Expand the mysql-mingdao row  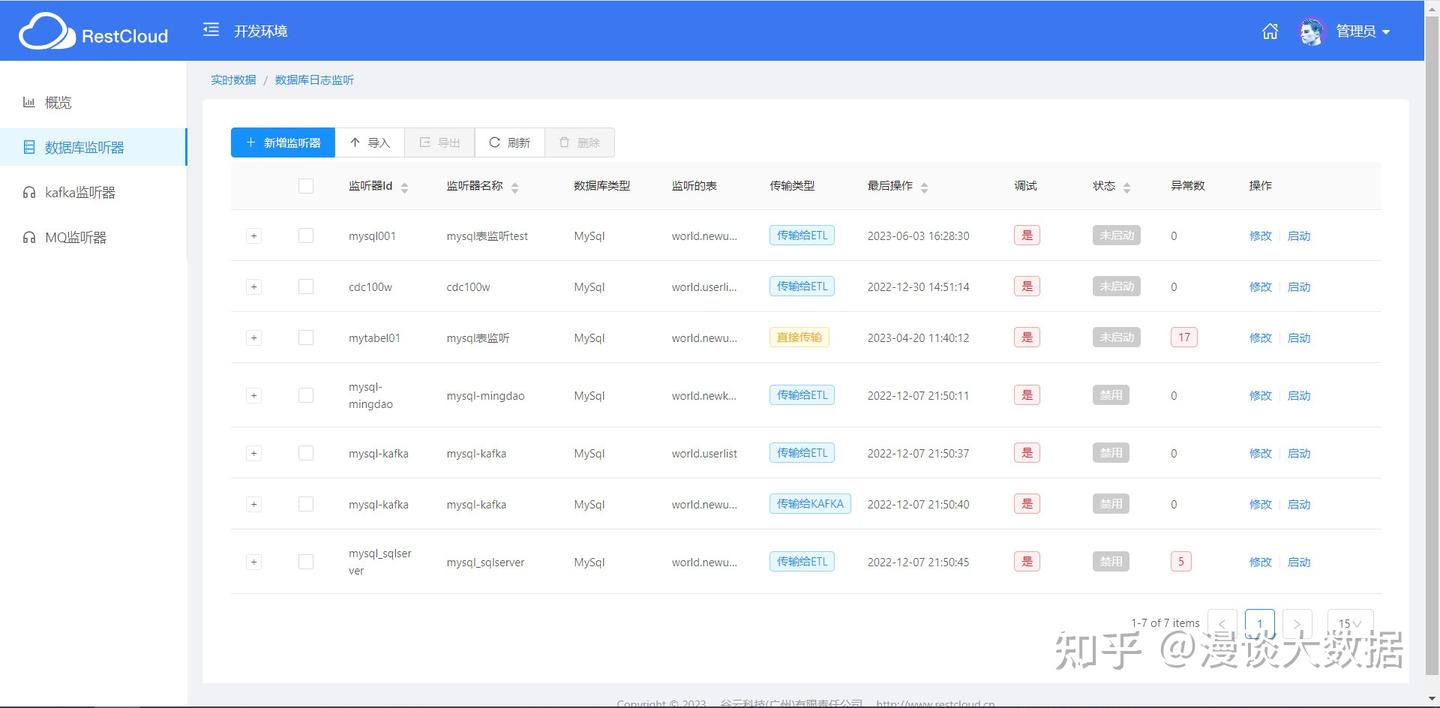tap(254, 395)
